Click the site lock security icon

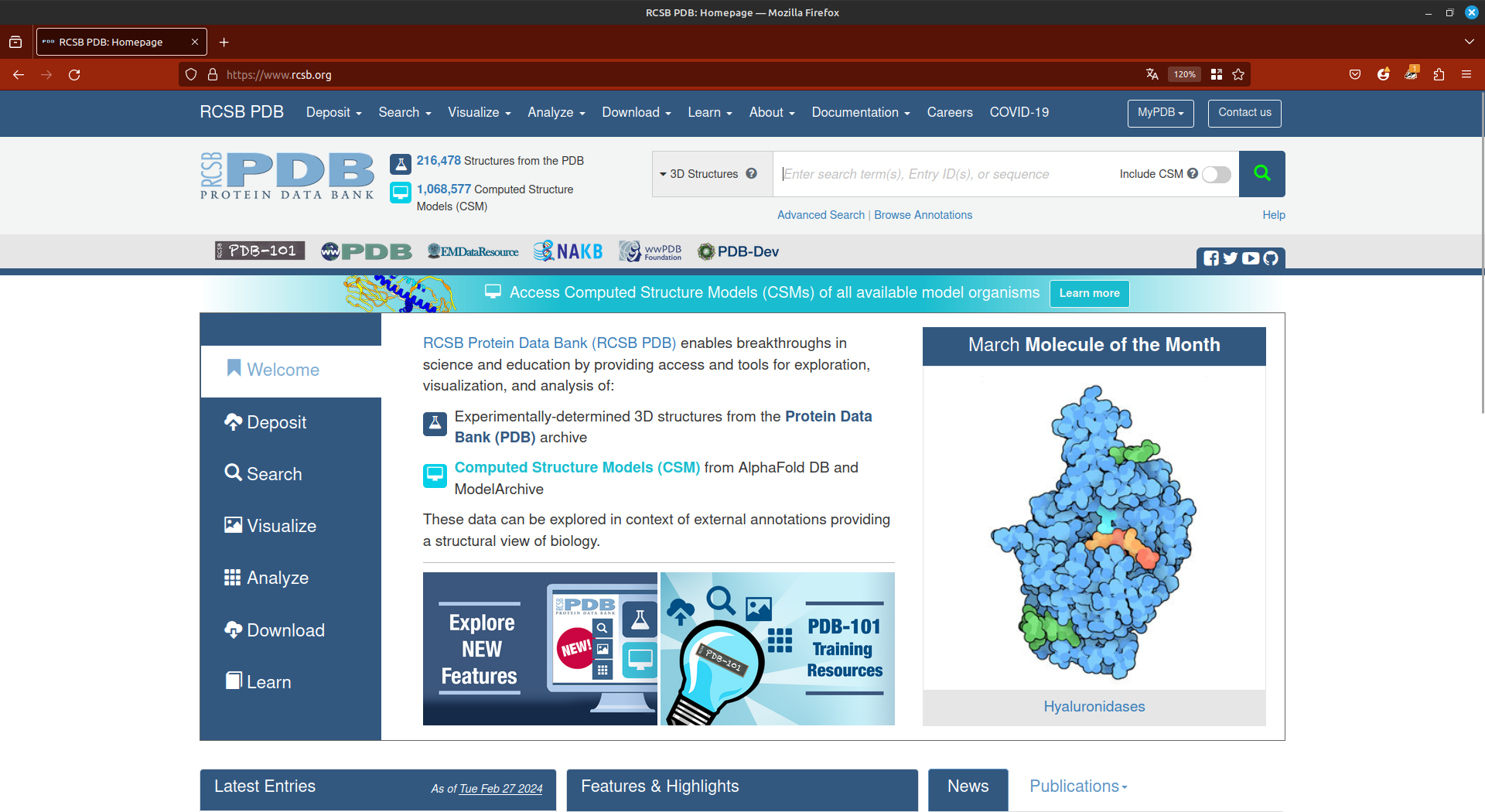[213, 75]
